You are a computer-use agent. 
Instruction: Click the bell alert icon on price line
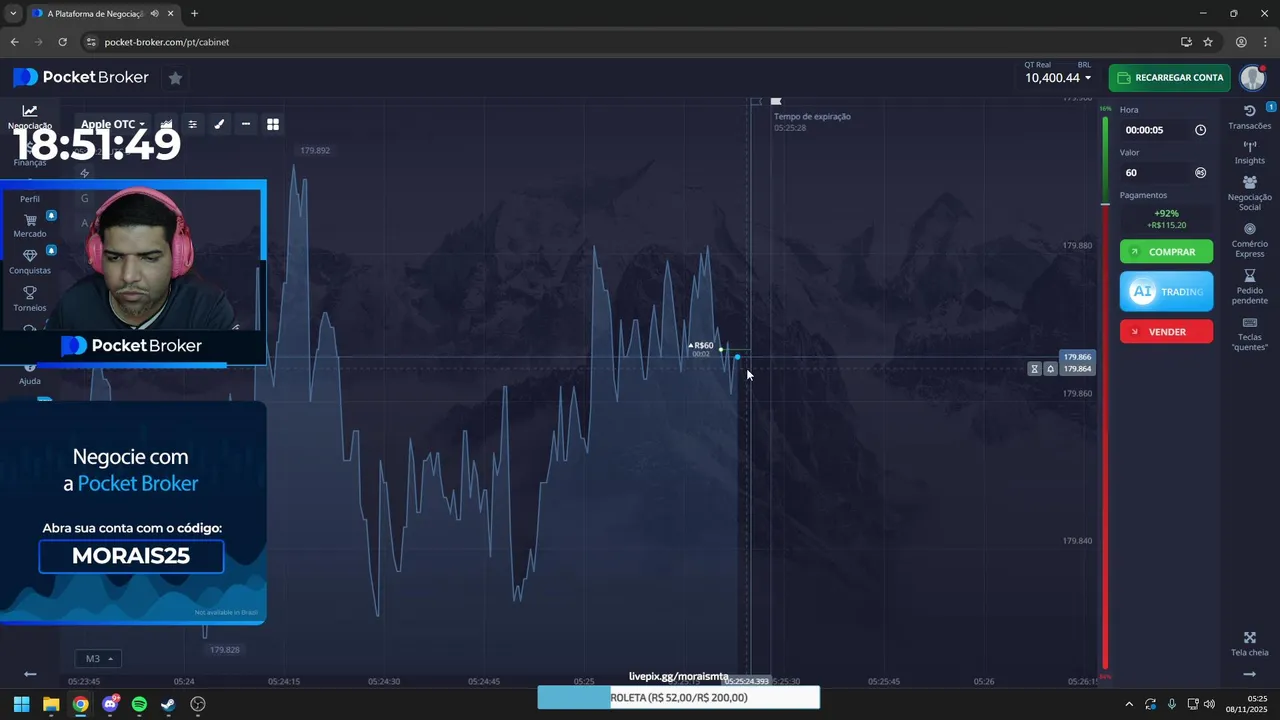click(x=1050, y=369)
